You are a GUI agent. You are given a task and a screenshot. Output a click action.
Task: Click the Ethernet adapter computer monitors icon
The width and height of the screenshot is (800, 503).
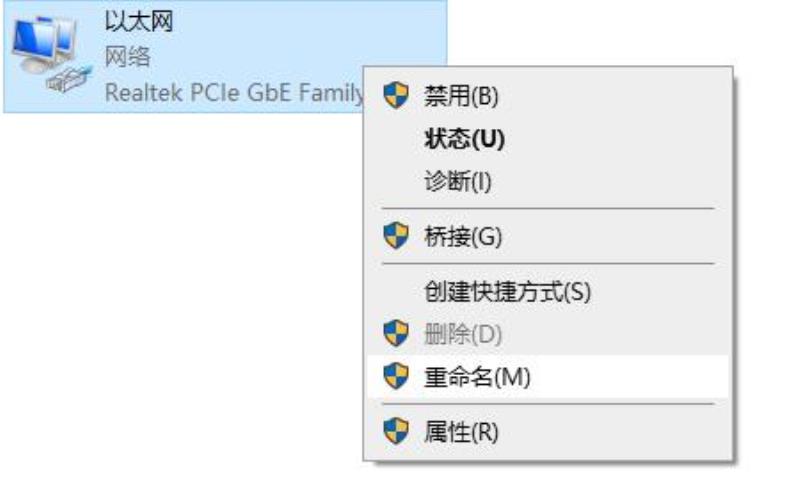pos(43,43)
